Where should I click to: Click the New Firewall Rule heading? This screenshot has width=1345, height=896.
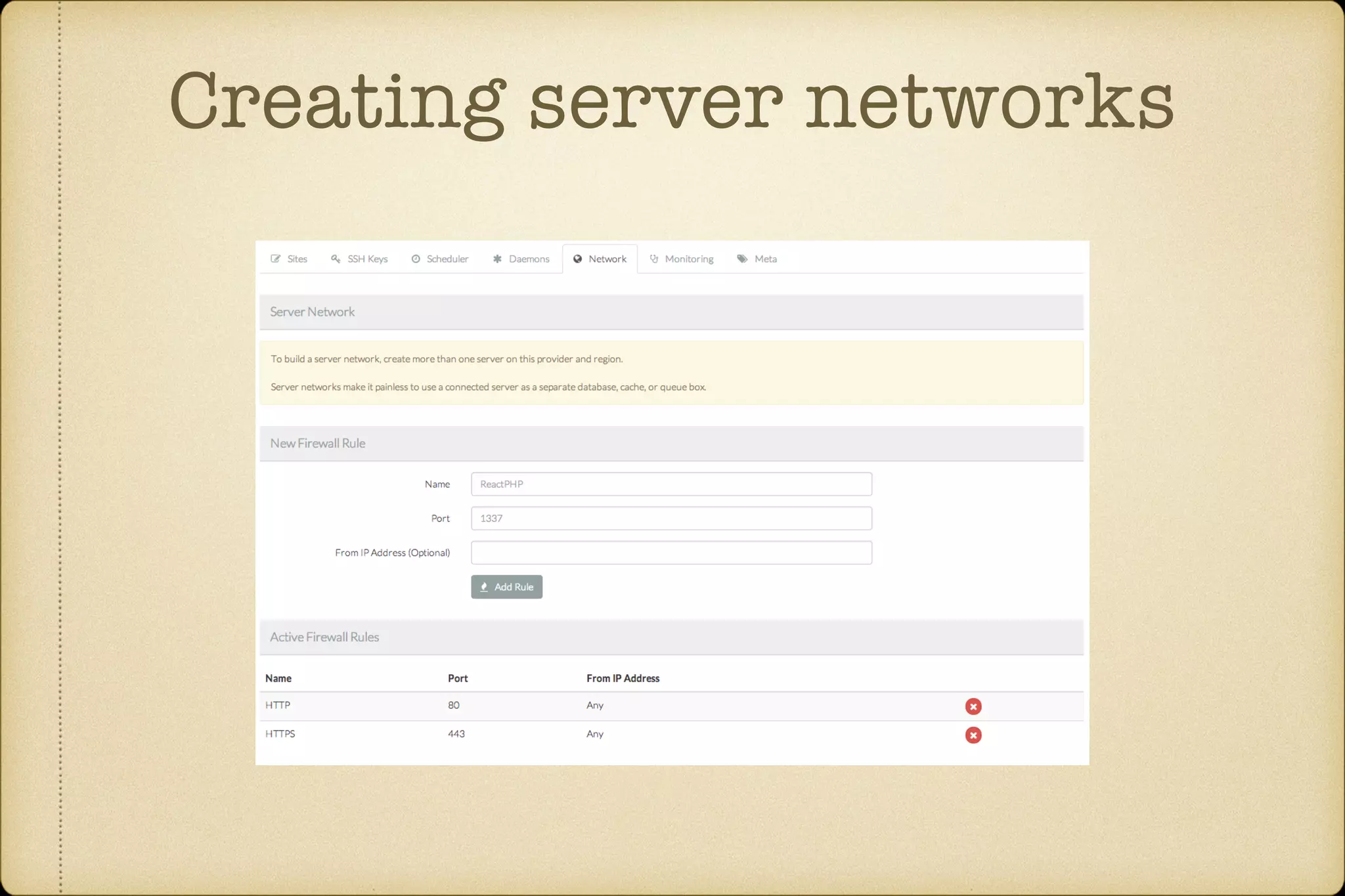pyautogui.click(x=317, y=443)
